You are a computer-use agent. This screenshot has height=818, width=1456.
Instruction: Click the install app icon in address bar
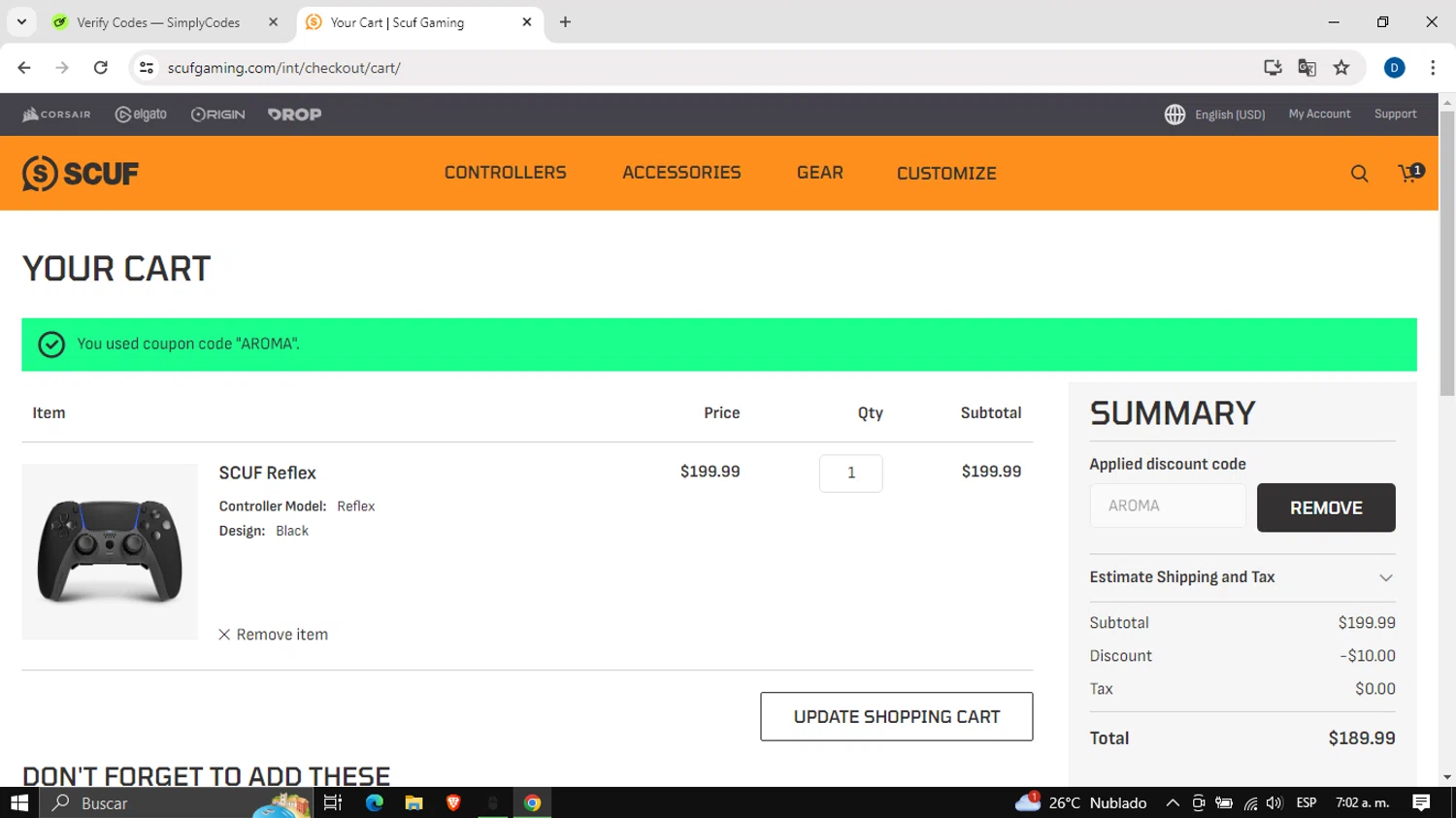coord(1273,67)
